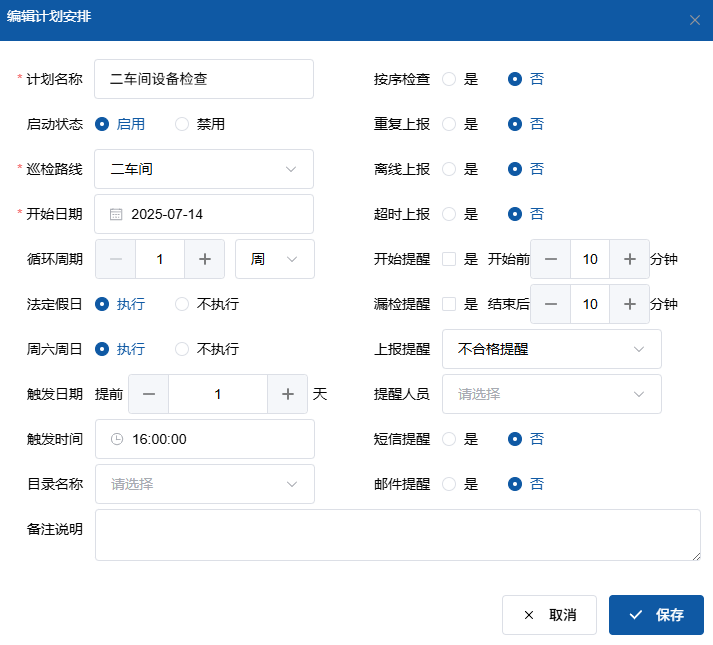The width and height of the screenshot is (713, 645).
Task: Click the calendar icon in 开始日期 field
Action: pos(116,214)
